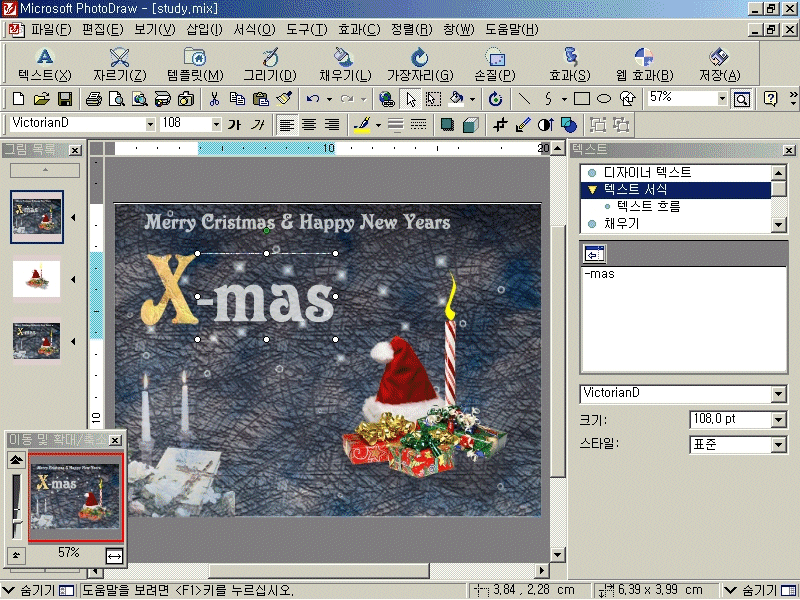This screenshot has width=800, height=600.
Task: Toggle bold 가 formatting button
Action: (234, 124)
